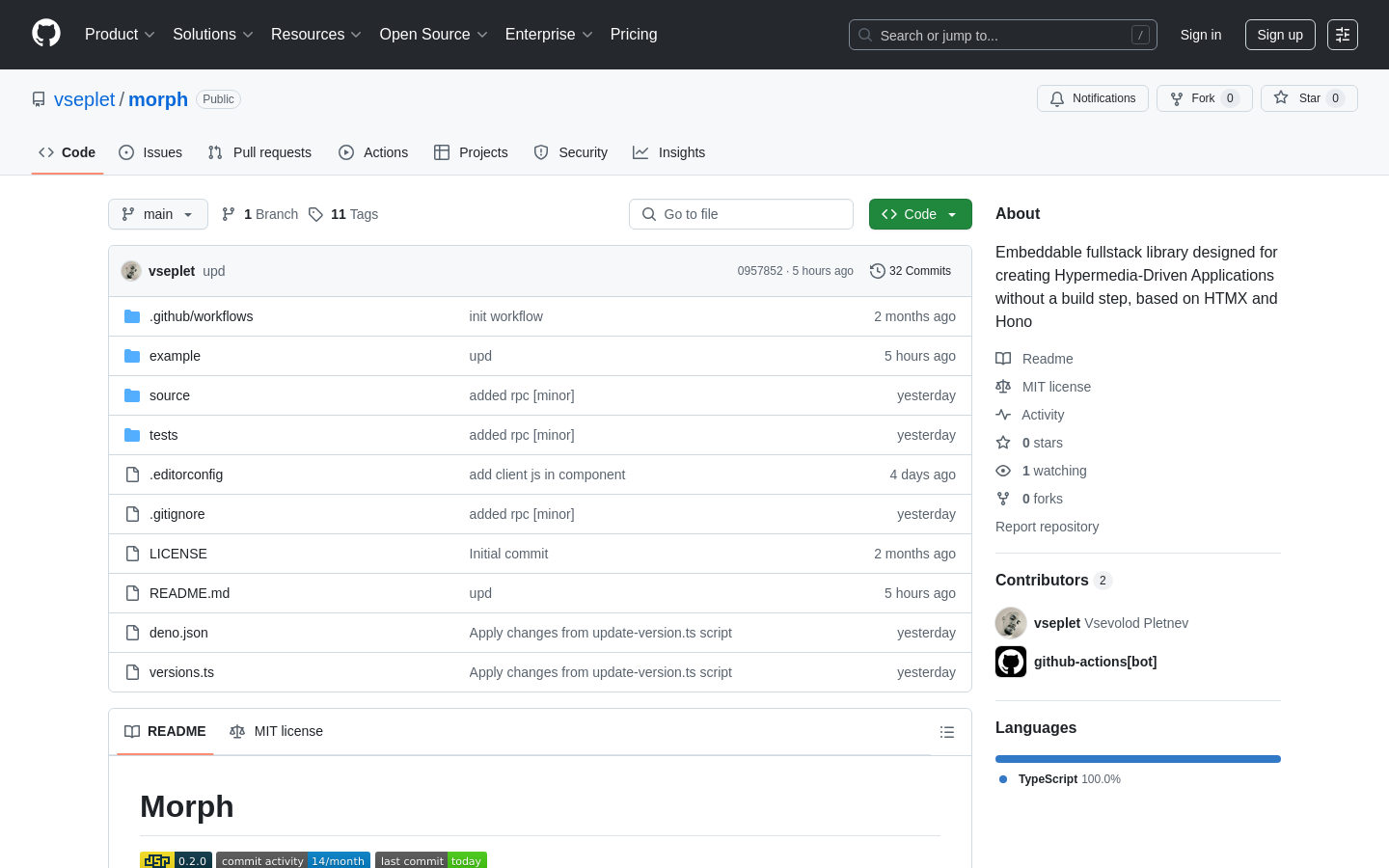Screen dimensions: 1389x868
Task: Star the morph repository
Action: pyautogui.click(x=1309, y=98)
